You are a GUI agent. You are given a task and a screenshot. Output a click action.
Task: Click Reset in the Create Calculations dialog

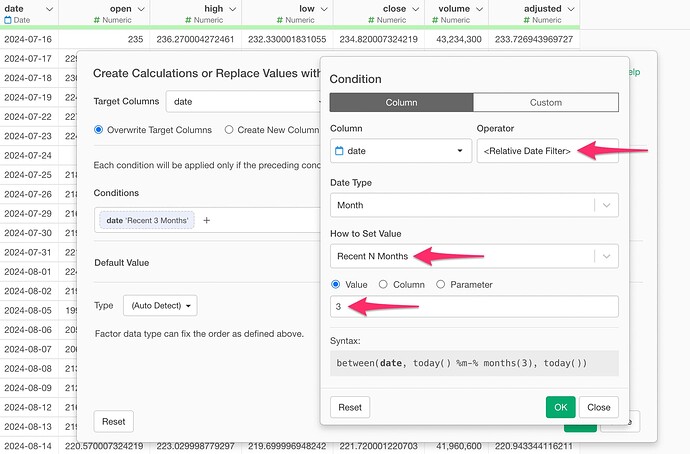tap(114, 421)
